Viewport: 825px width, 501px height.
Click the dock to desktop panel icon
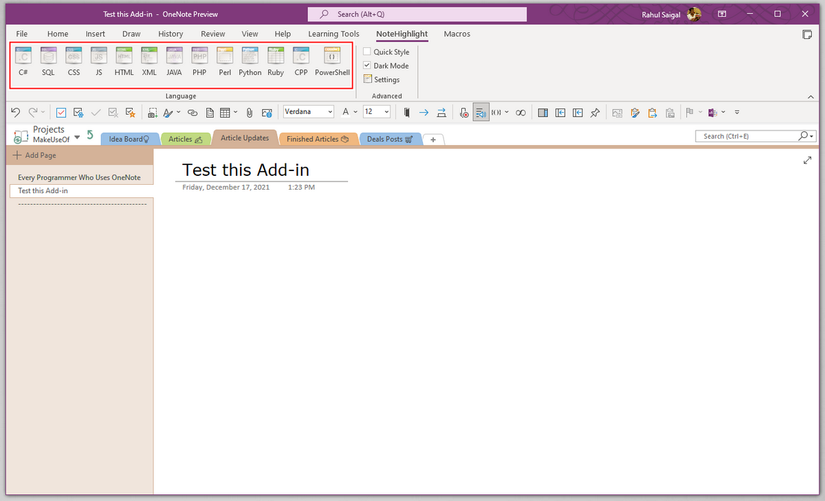[543, 112]
